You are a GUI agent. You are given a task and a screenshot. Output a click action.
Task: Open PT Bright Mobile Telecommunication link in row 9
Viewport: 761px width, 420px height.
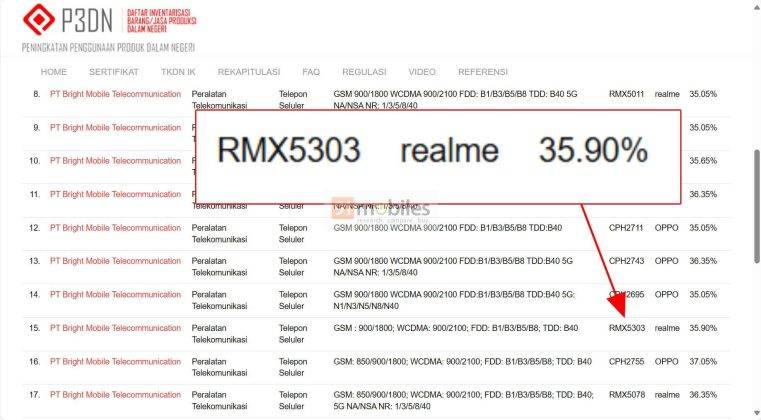[x=116, y=128]
